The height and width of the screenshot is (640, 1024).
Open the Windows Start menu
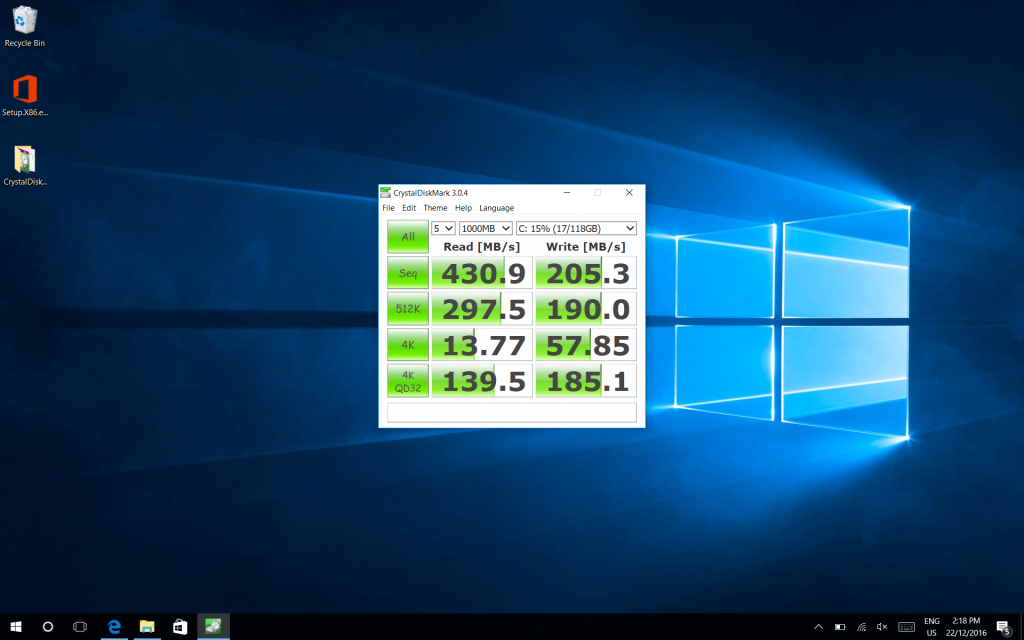tap(16, 627)
